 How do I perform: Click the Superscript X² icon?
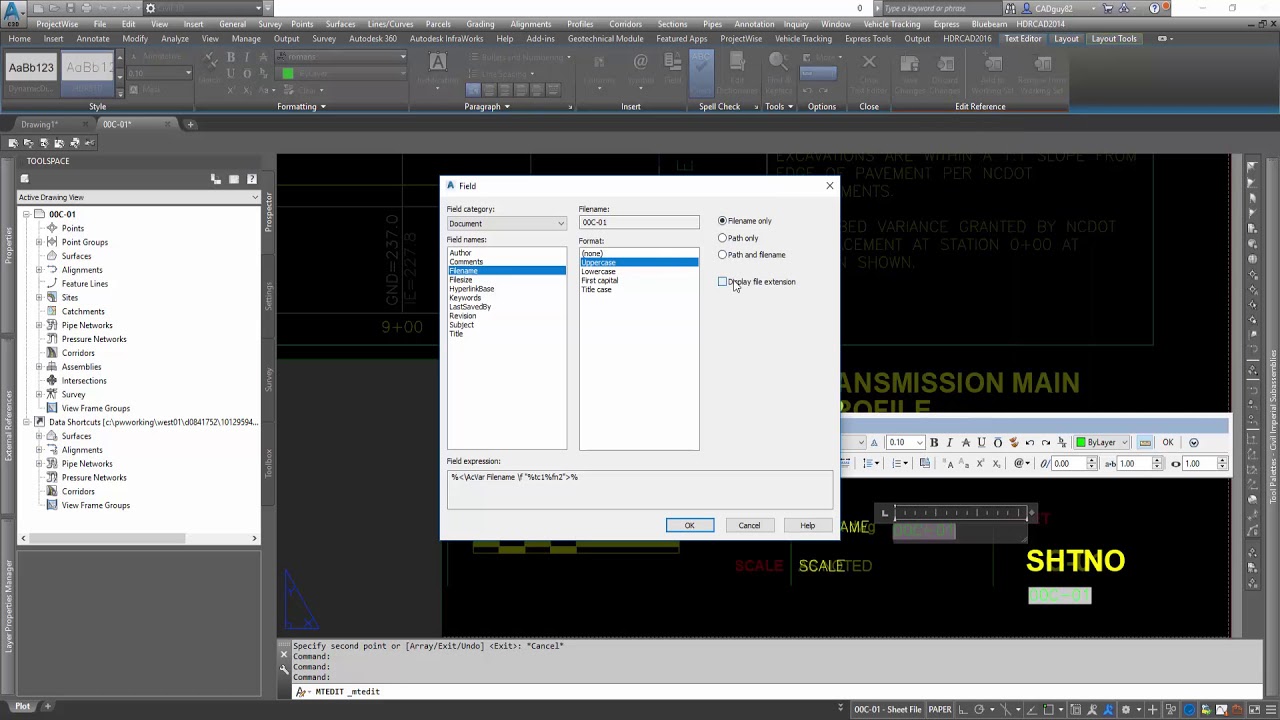982,463
